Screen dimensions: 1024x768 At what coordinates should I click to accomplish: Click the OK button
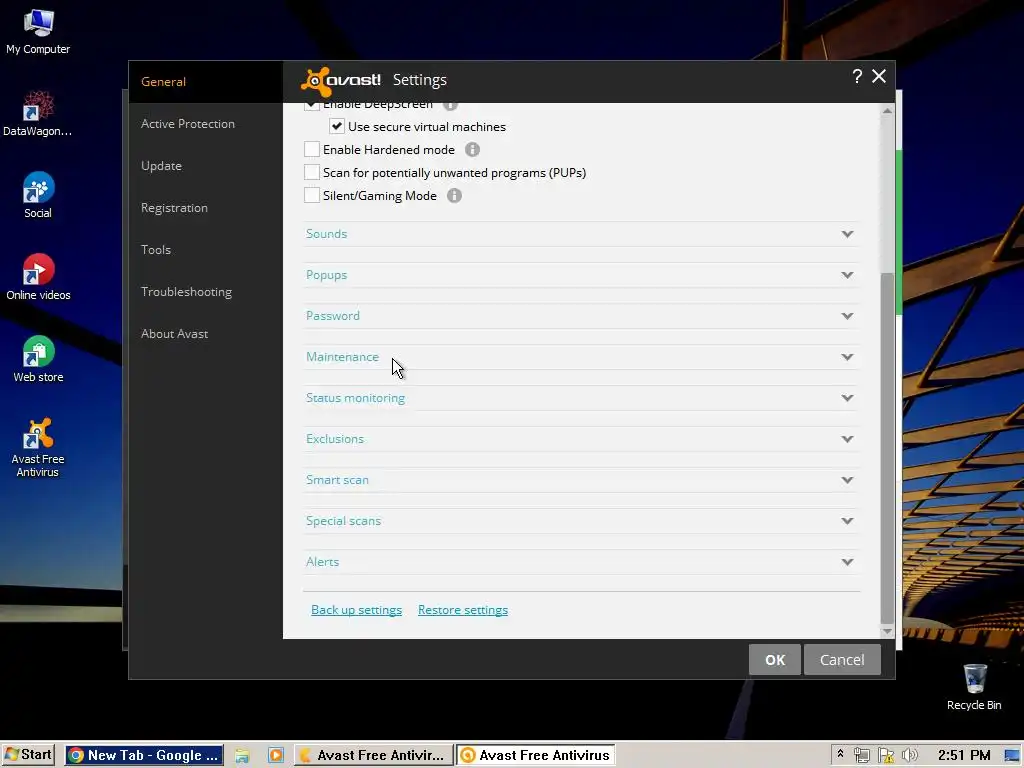tap(775, 660)
